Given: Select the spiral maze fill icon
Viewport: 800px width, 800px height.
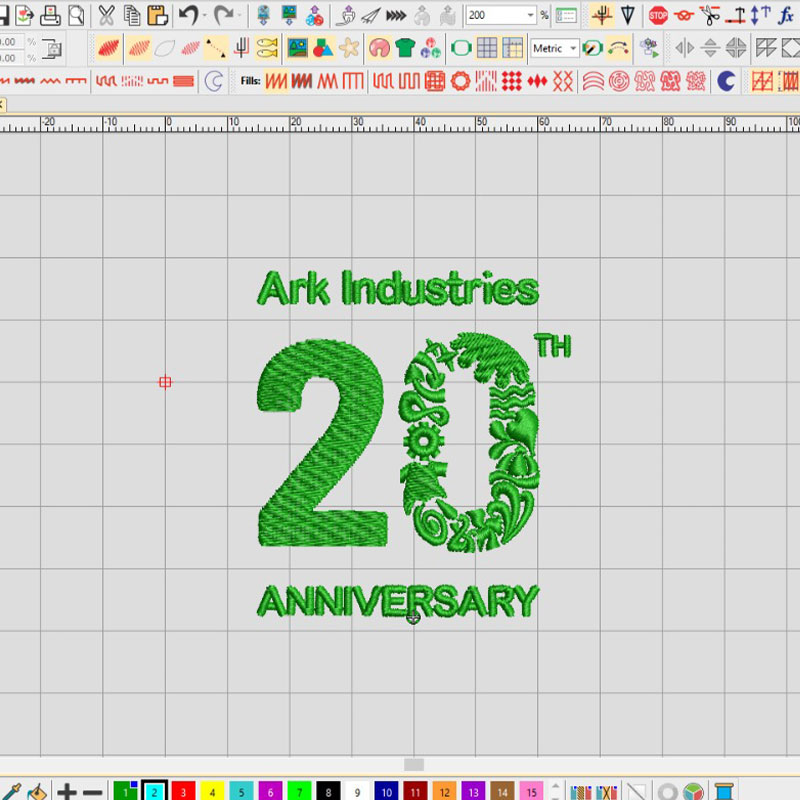Looking at the screenshot, I should (x=619, y=81).
